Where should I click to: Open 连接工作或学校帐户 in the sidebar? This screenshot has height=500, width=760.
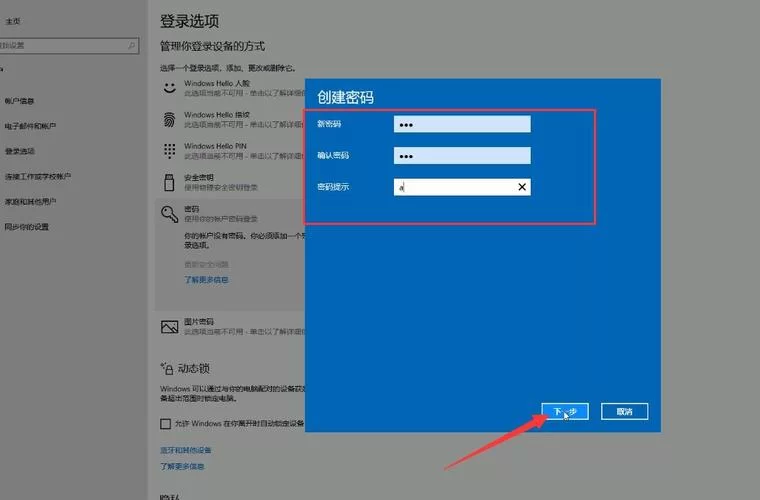pyautogui.click(x=38, y=176)
